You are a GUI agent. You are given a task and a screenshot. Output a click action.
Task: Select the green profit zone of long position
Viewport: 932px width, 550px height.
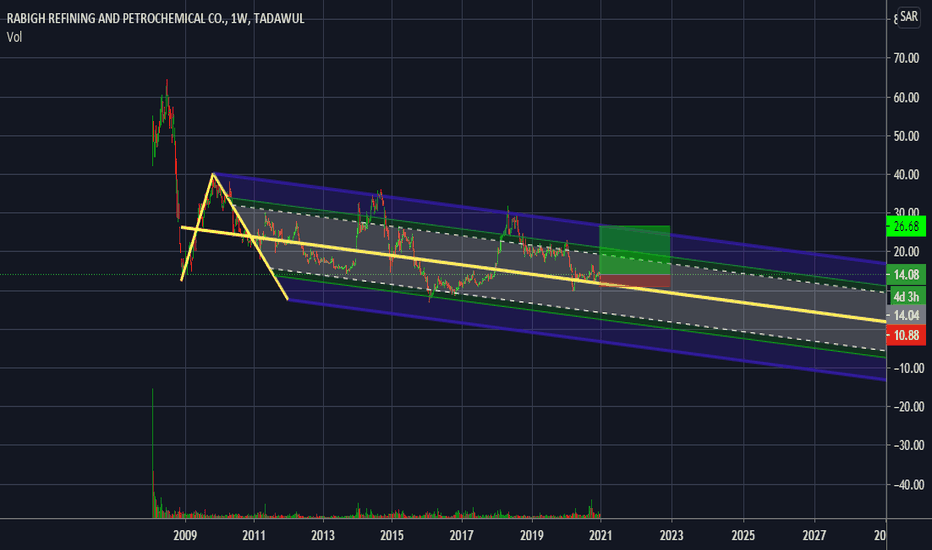click(x=635, y=250)
